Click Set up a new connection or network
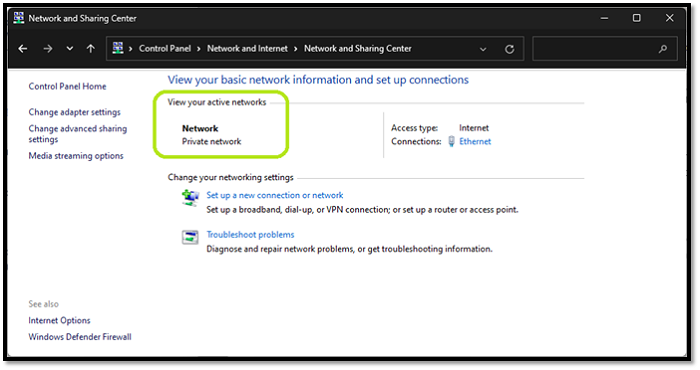700x370 pixels. point(275,195)
